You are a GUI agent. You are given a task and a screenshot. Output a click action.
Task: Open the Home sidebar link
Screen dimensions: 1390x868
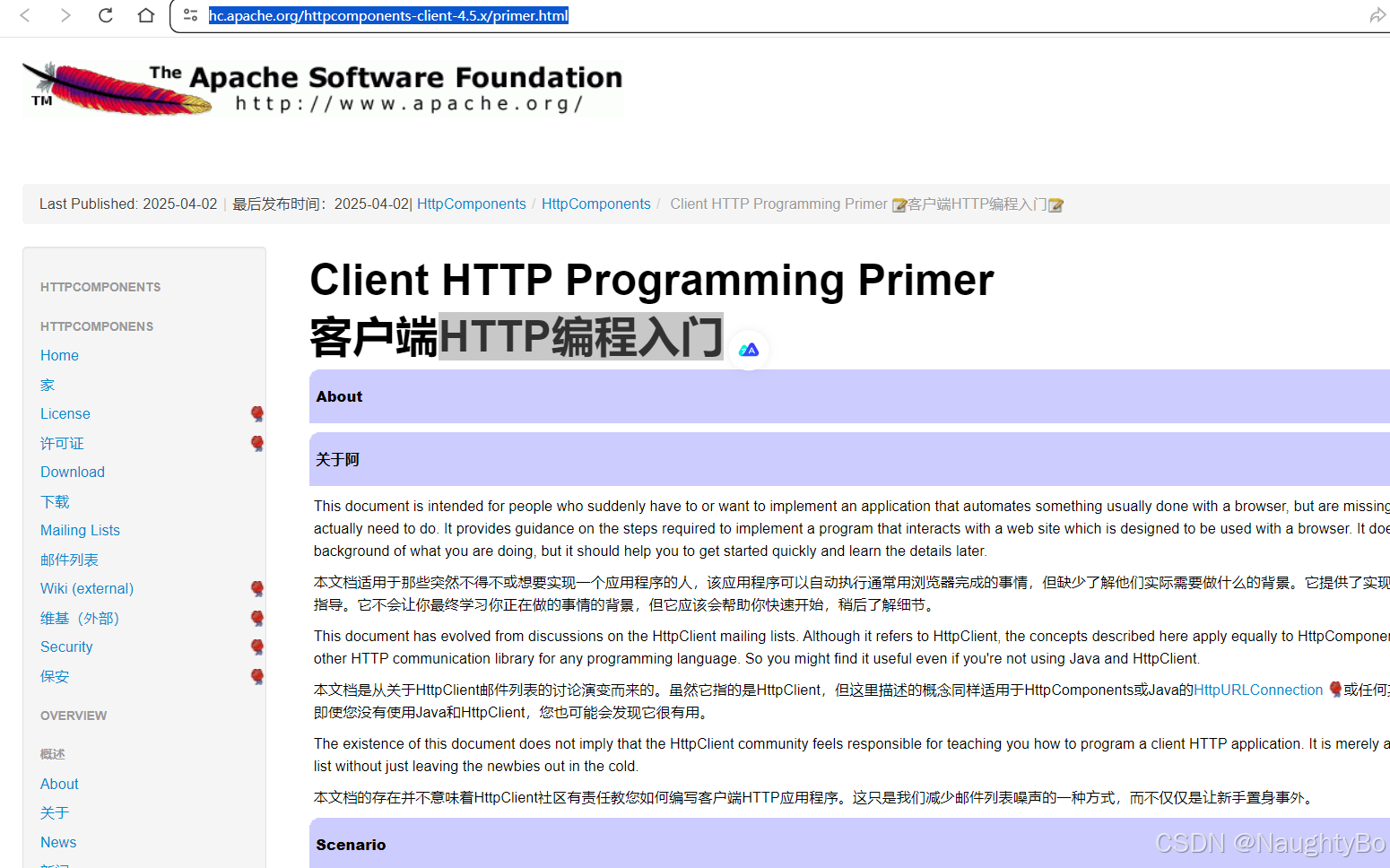point(59,355)
